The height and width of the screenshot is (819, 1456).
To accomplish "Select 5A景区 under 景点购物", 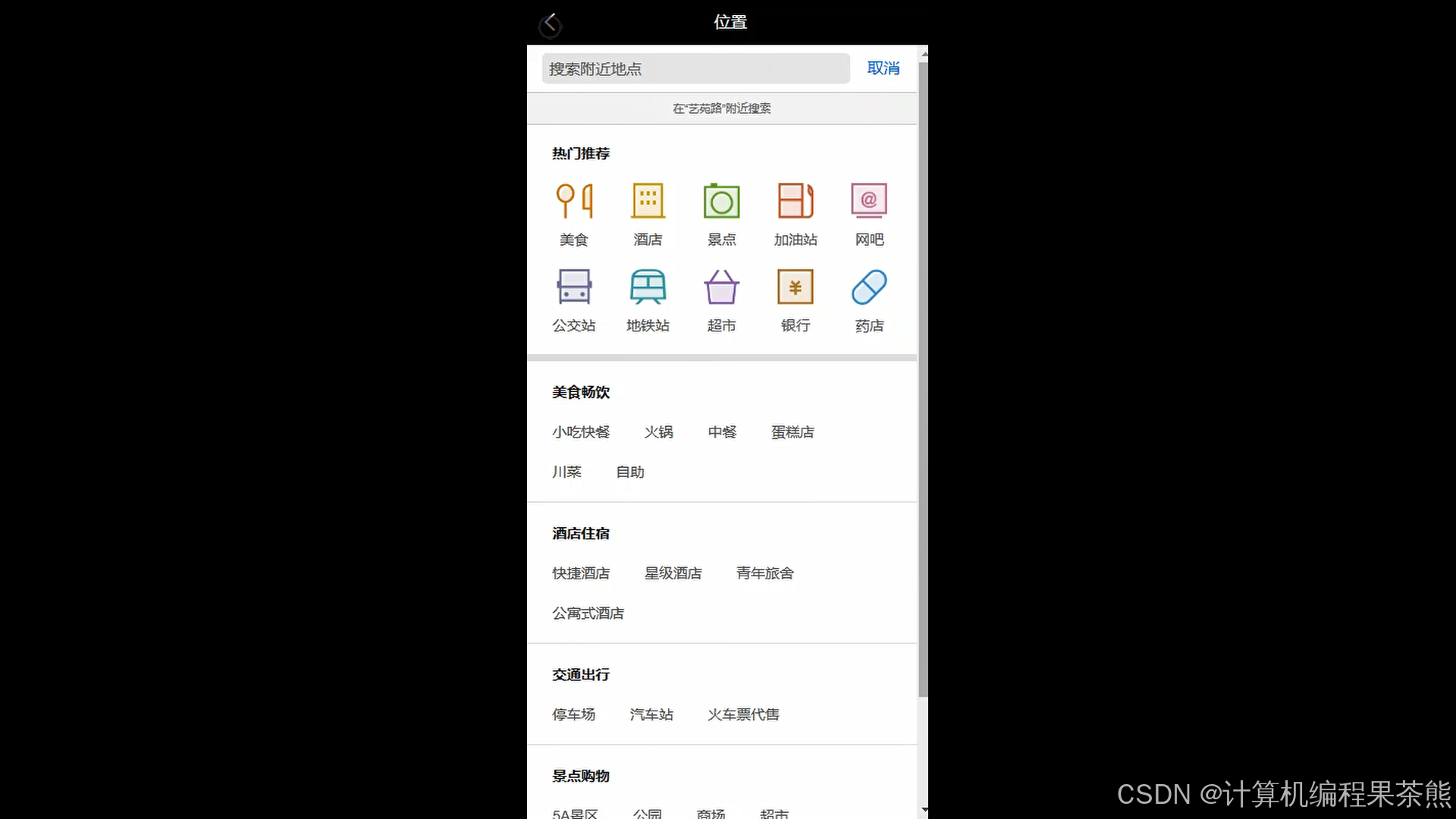I will [x=575, y=813].
